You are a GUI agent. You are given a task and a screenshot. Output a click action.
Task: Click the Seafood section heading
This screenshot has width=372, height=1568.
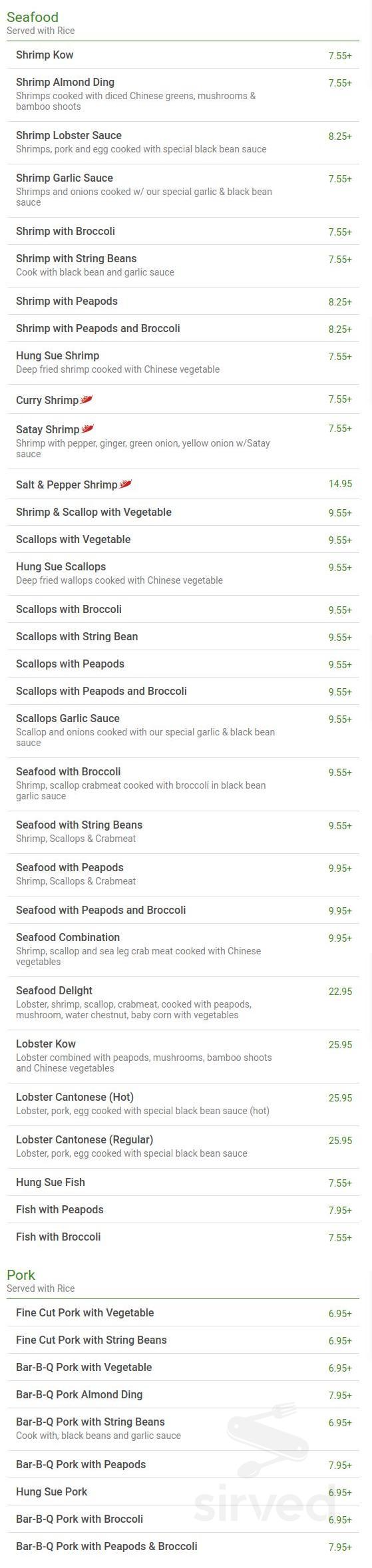coord(33,17)
